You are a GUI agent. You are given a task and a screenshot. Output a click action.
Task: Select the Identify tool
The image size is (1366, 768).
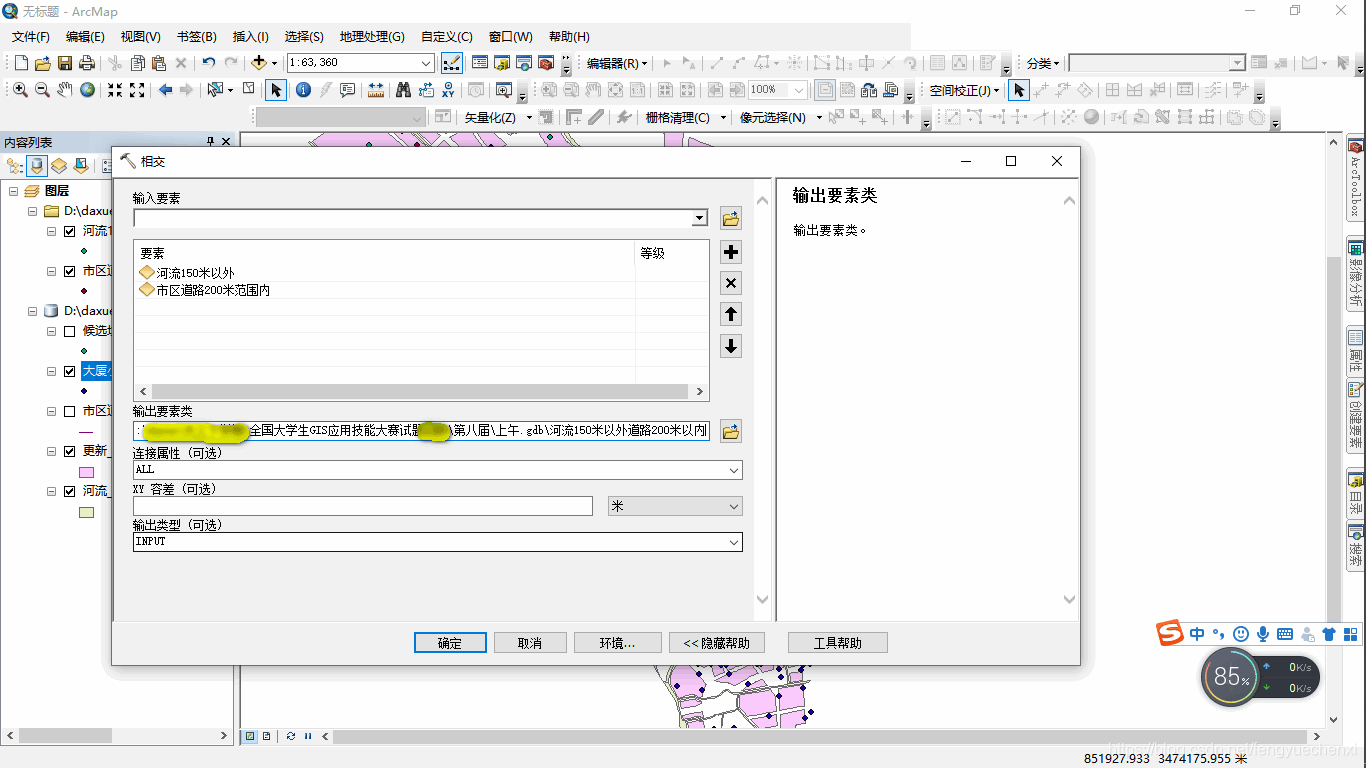[x=303, y=90]
